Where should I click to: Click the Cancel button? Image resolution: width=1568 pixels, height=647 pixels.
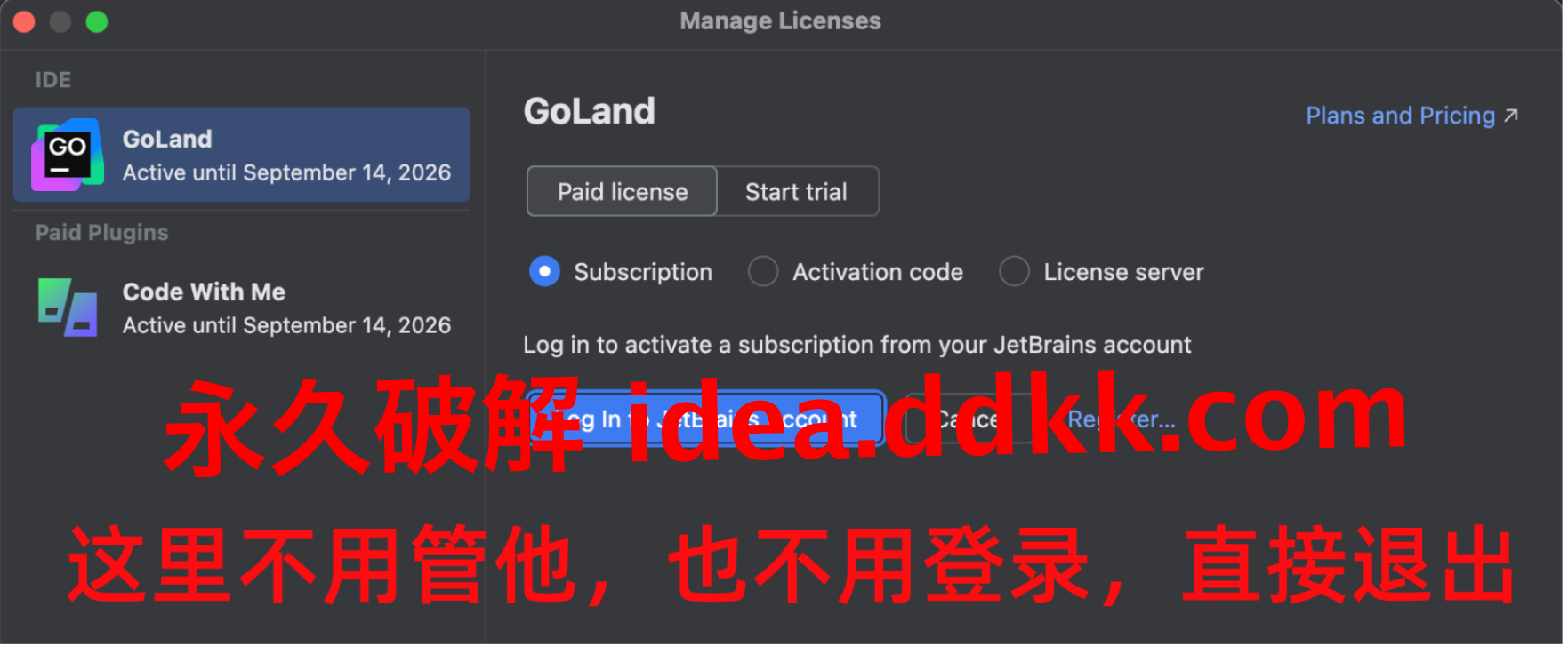[x=969, y=419]
